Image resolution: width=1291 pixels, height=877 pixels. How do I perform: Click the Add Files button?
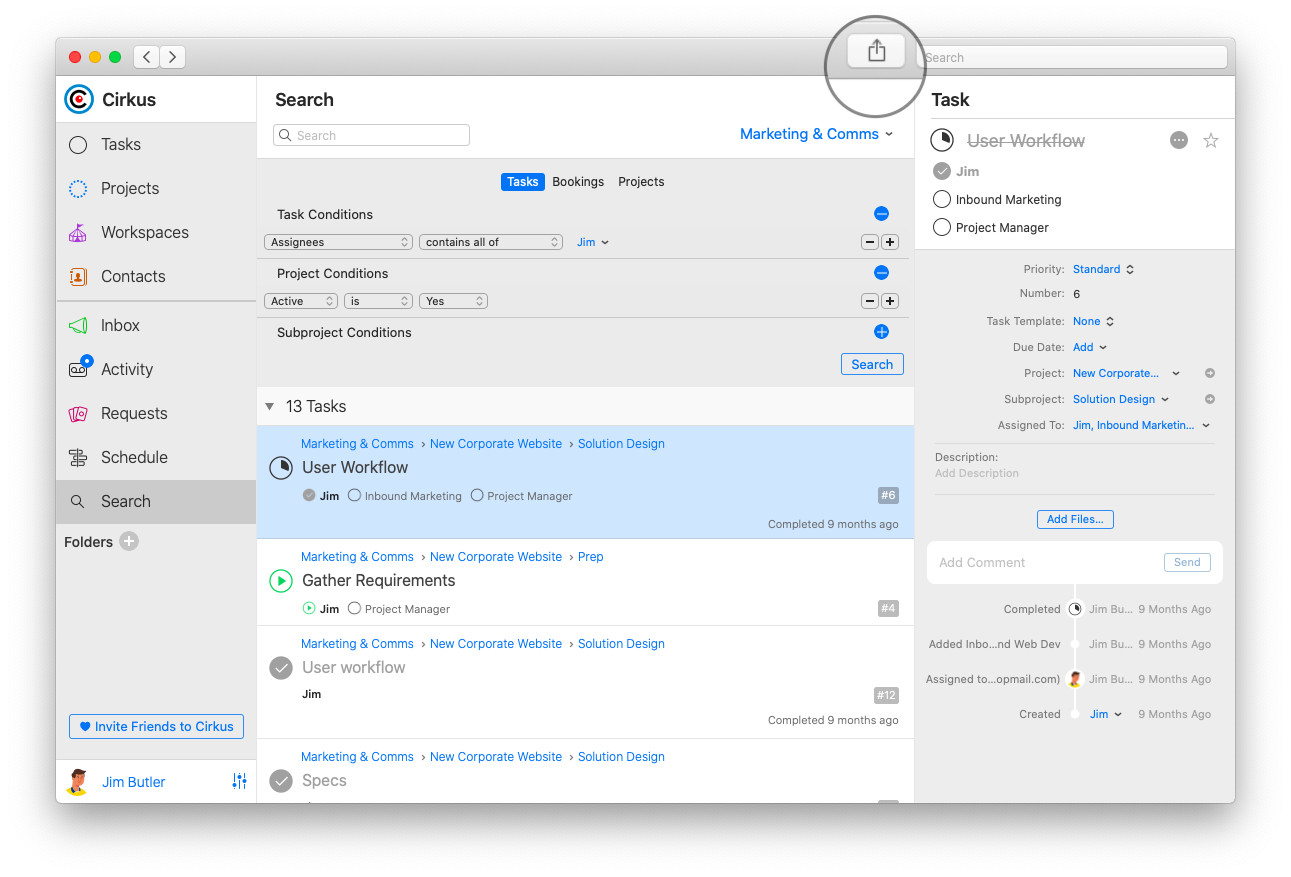[x=1075, y=519]
